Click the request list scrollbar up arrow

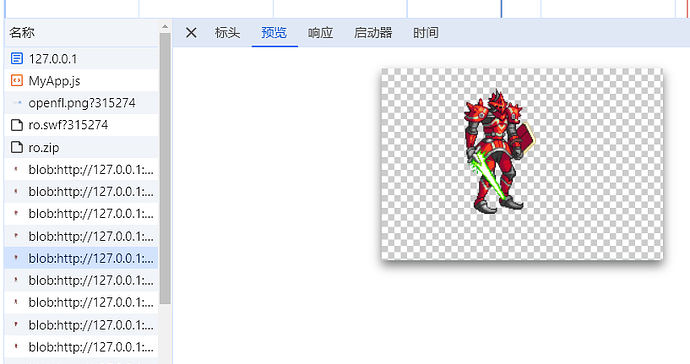click(x=165, y=27)
